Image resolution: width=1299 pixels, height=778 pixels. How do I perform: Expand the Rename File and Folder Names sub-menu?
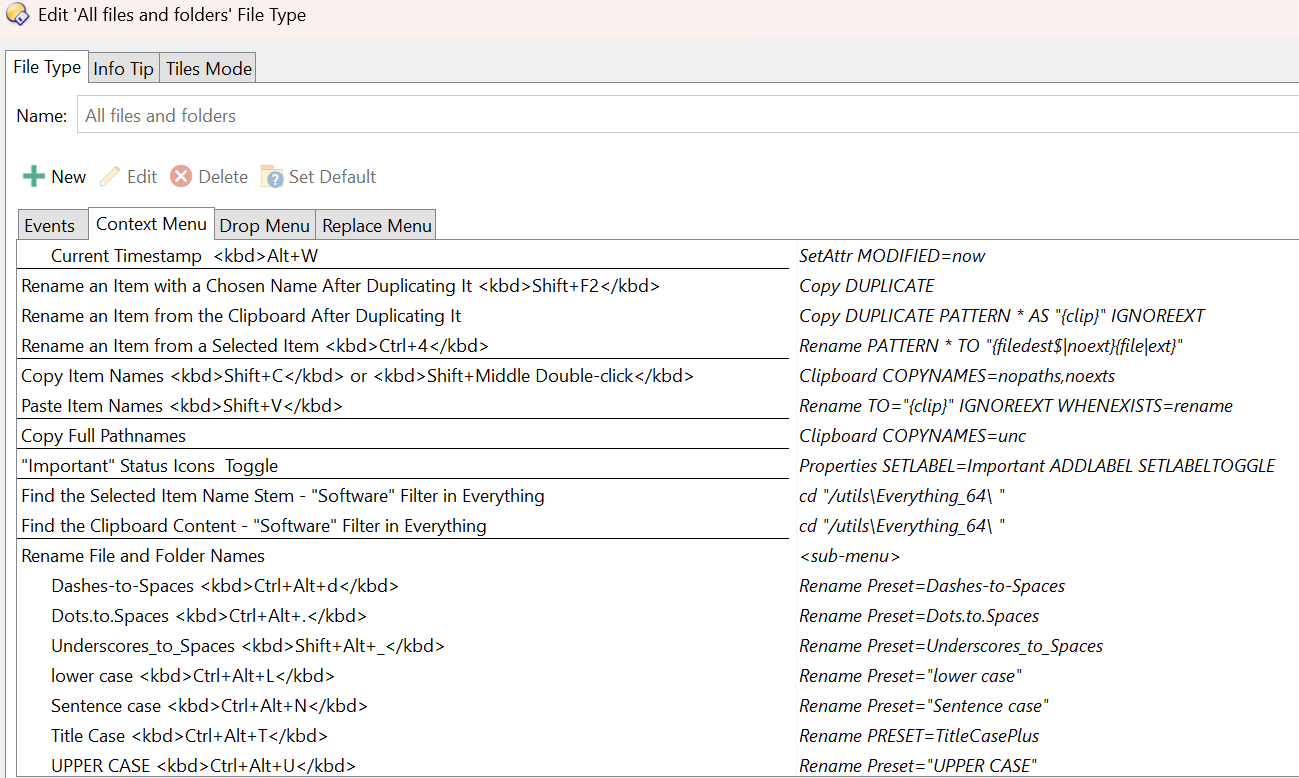click(139, 555)
